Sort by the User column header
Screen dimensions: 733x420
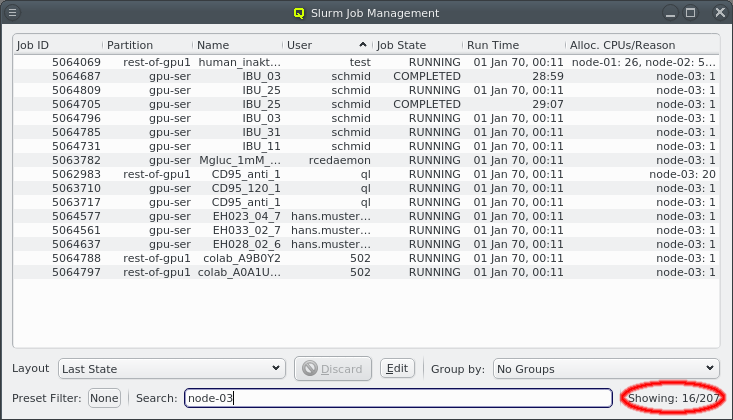(x=327, y=45)
